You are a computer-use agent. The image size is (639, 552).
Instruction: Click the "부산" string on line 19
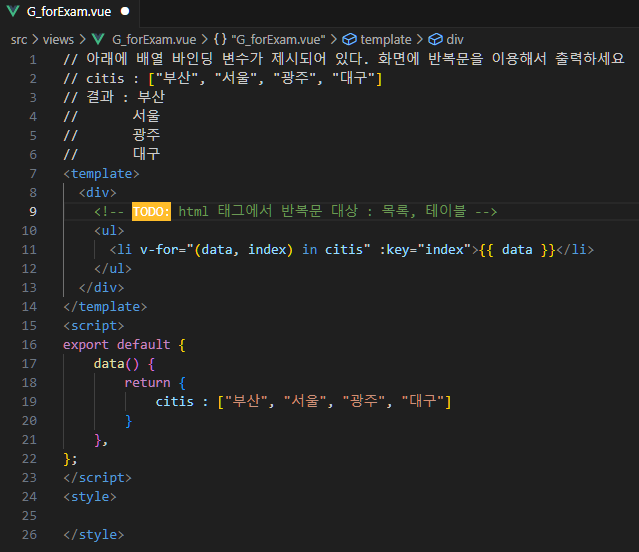point(246,402)
